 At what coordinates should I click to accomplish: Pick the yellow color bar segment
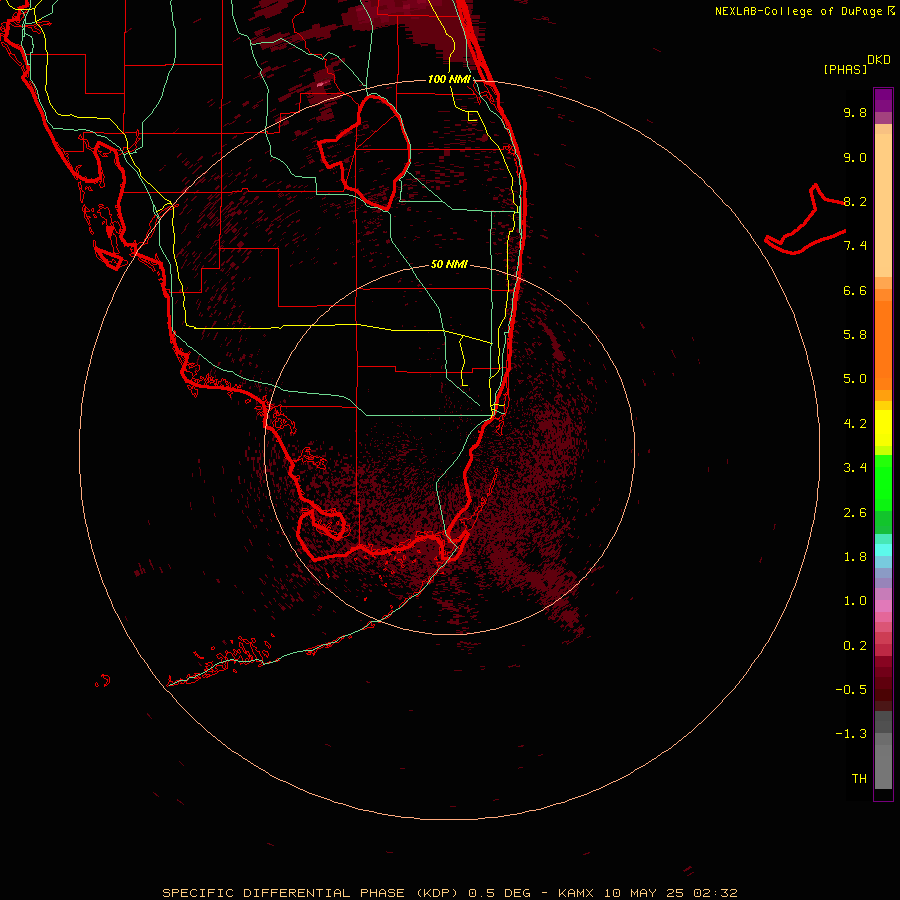(883, 428)
